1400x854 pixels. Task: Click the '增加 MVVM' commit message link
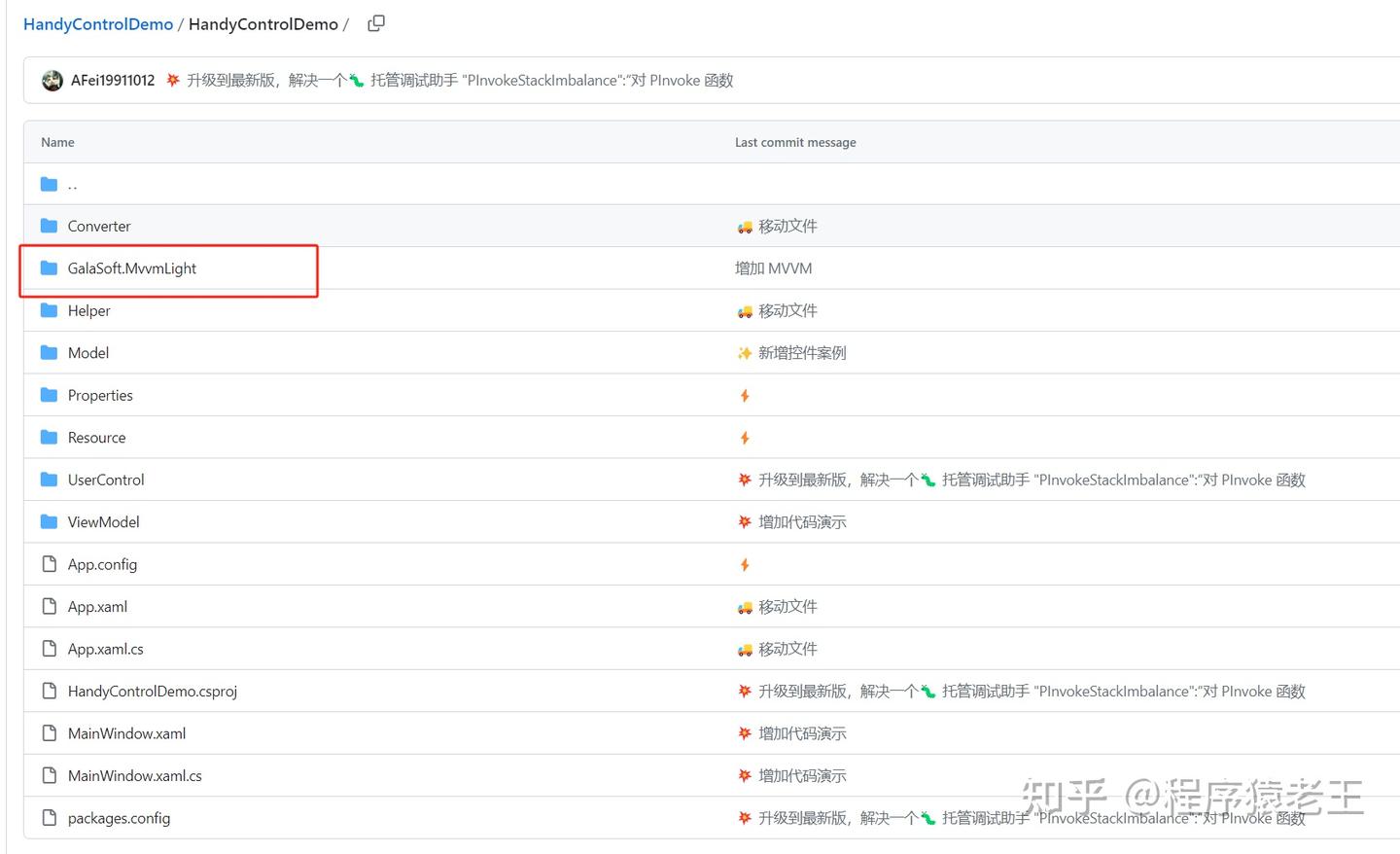(773, 267)
